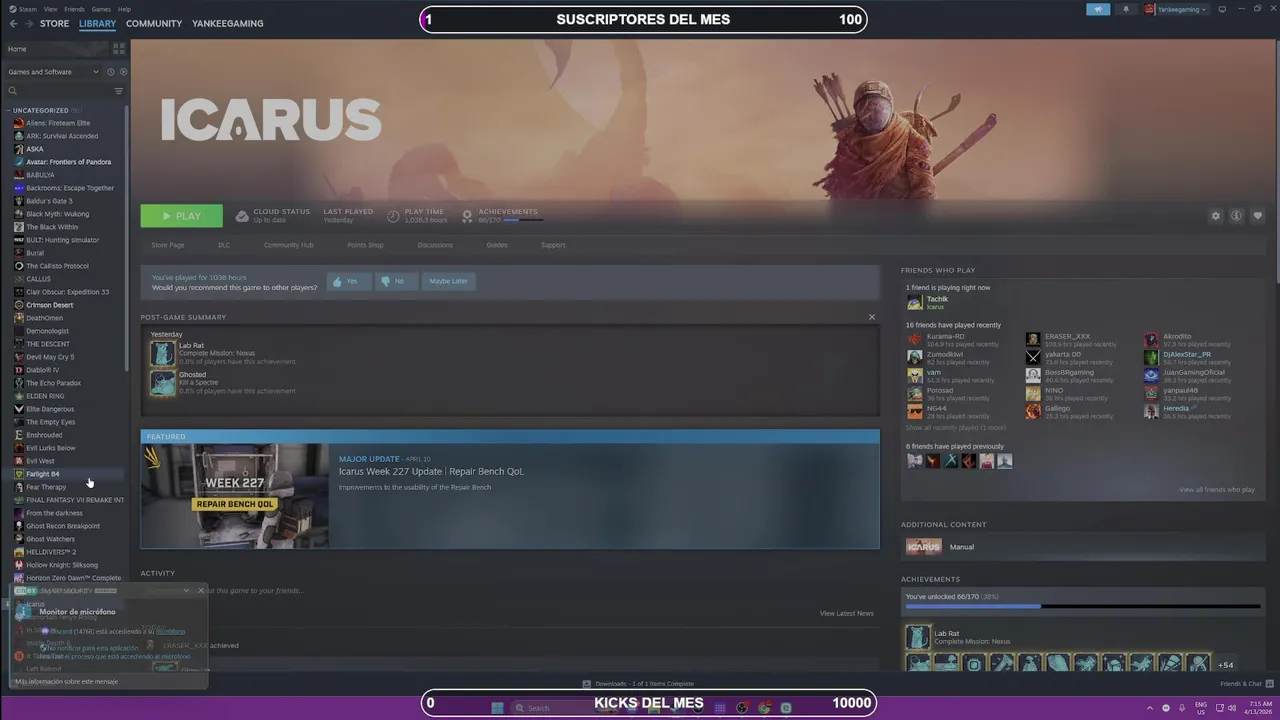Toggle the ready-to-play filter icon

click(123, 72)
